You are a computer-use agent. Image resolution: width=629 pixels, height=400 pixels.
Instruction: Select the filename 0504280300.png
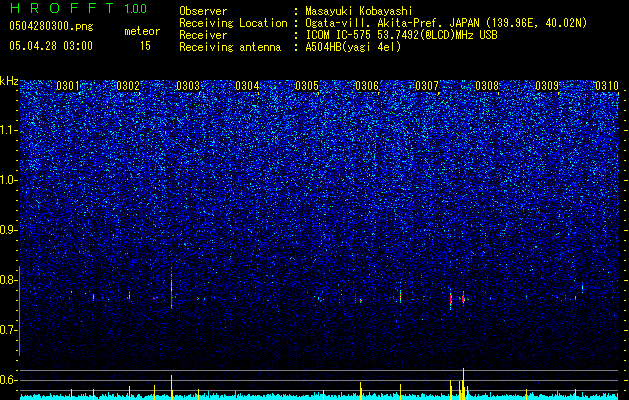[x=51, y=26]
